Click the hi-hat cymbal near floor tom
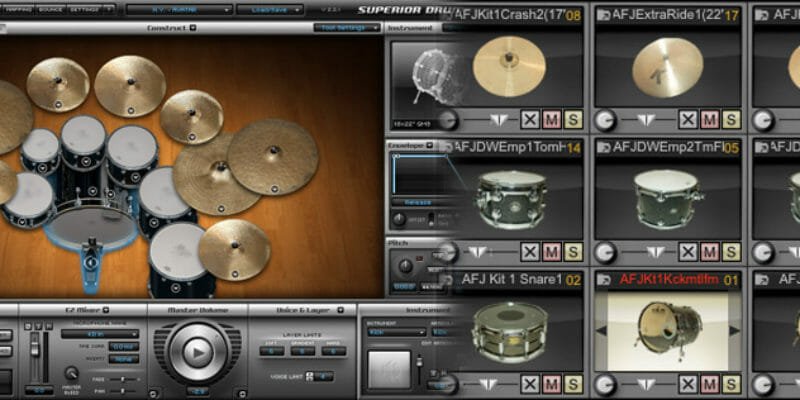 click(x=234, y=249)
